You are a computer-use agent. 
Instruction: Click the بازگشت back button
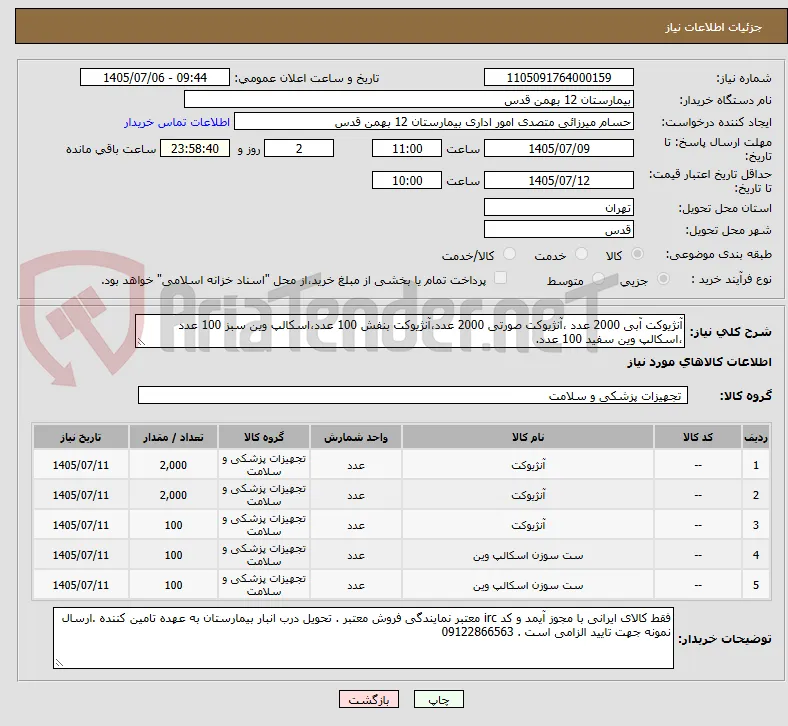point(369,699)
